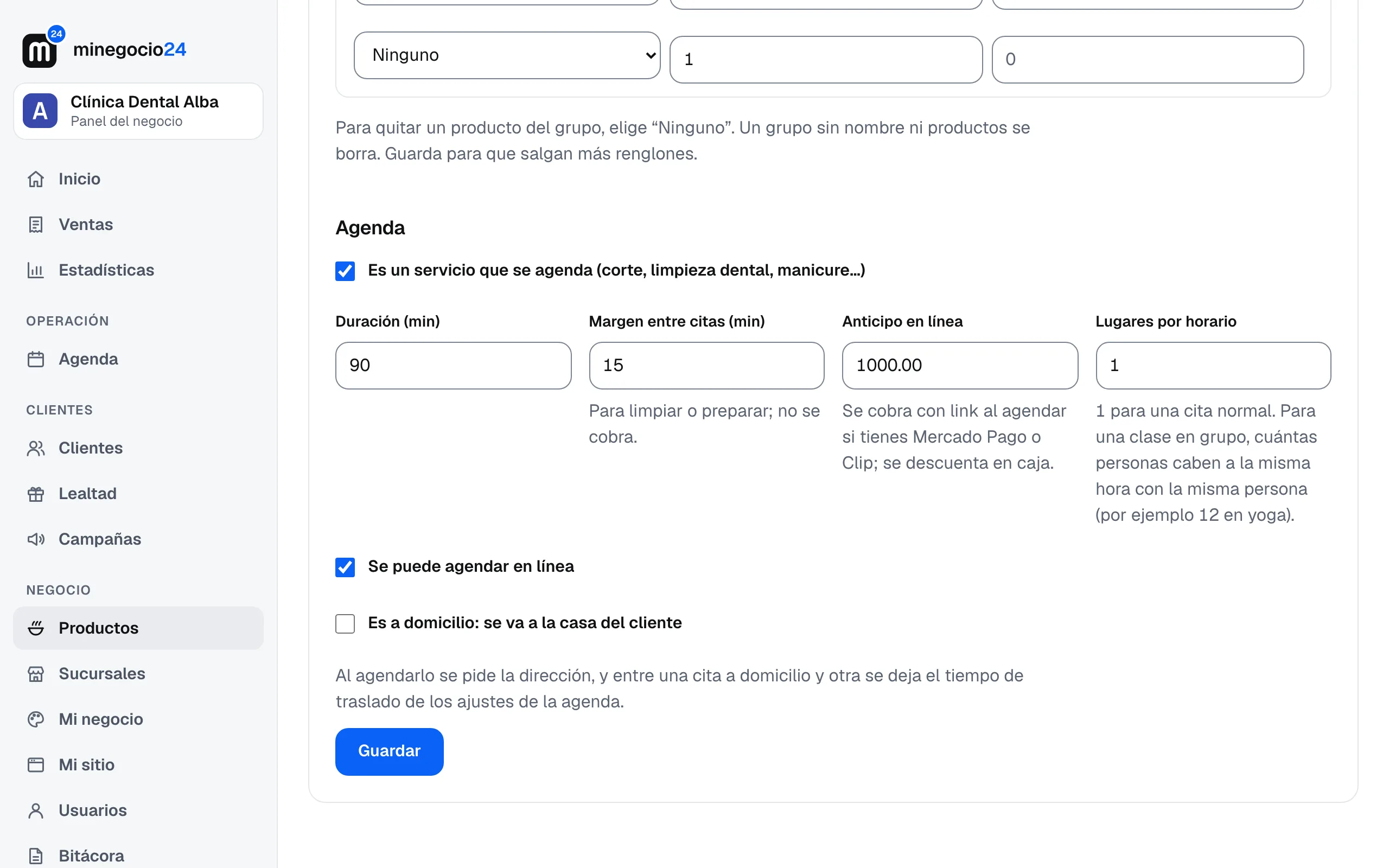The height and width of the screenshot is (868, 1389).
Task: Click the Margen entre citas field
Action: coord(706,366)
